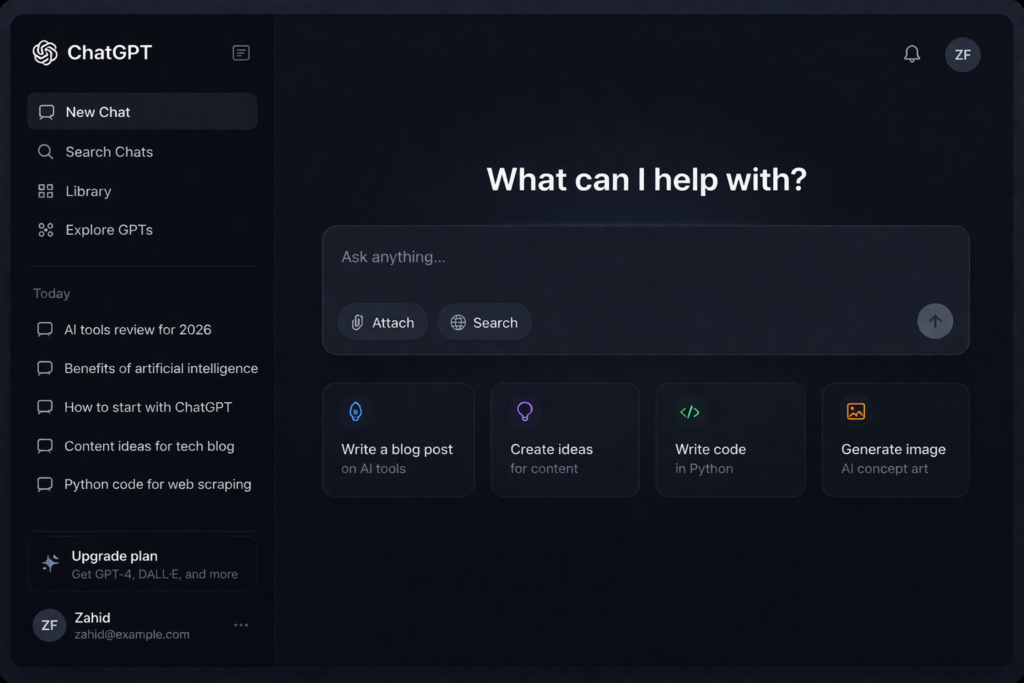Collapse the sidebar with the panel icon
The height and width of the screenshot is (683, 1024).
tap(241, 53)
